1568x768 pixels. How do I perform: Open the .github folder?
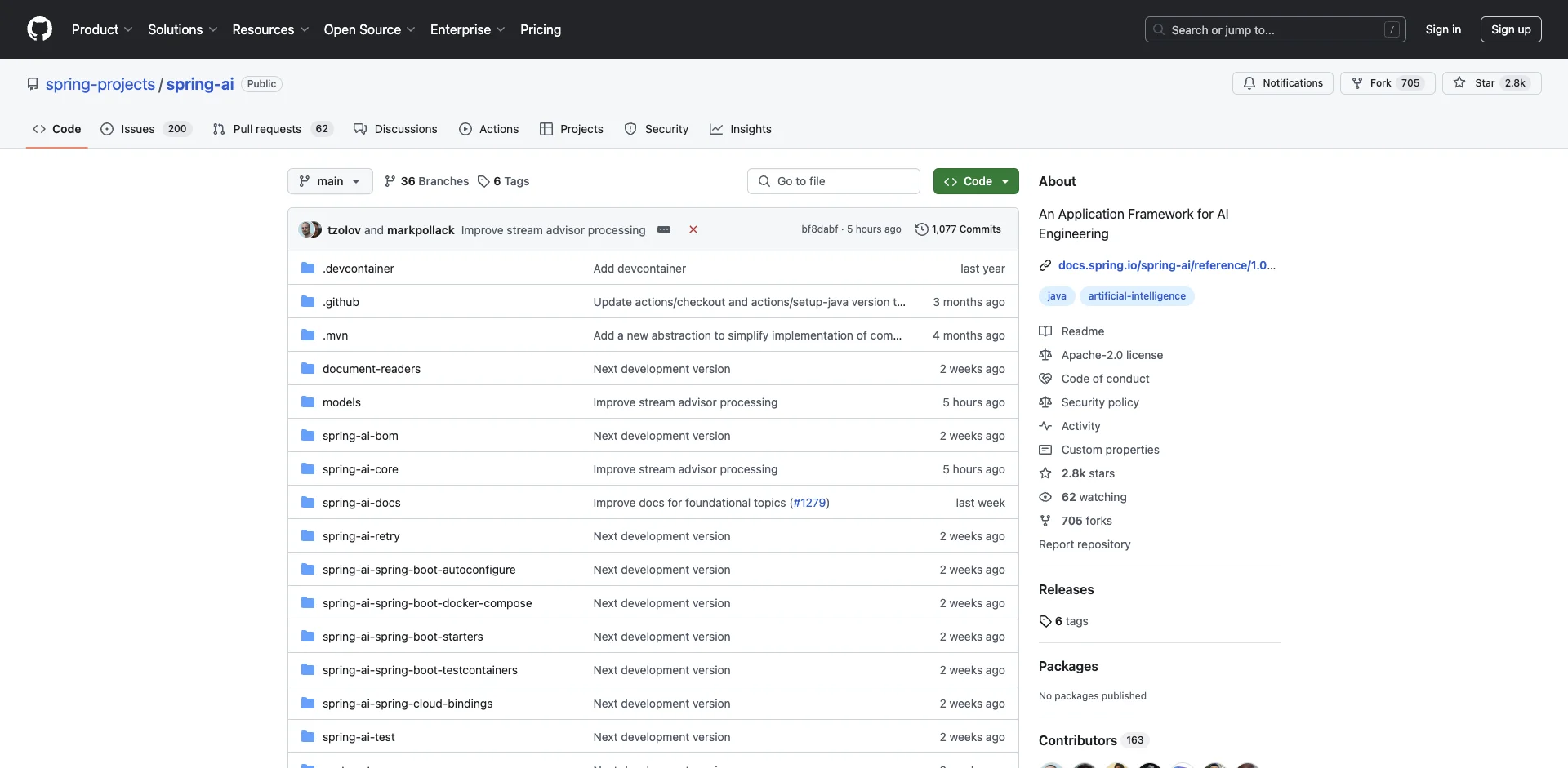341,302
